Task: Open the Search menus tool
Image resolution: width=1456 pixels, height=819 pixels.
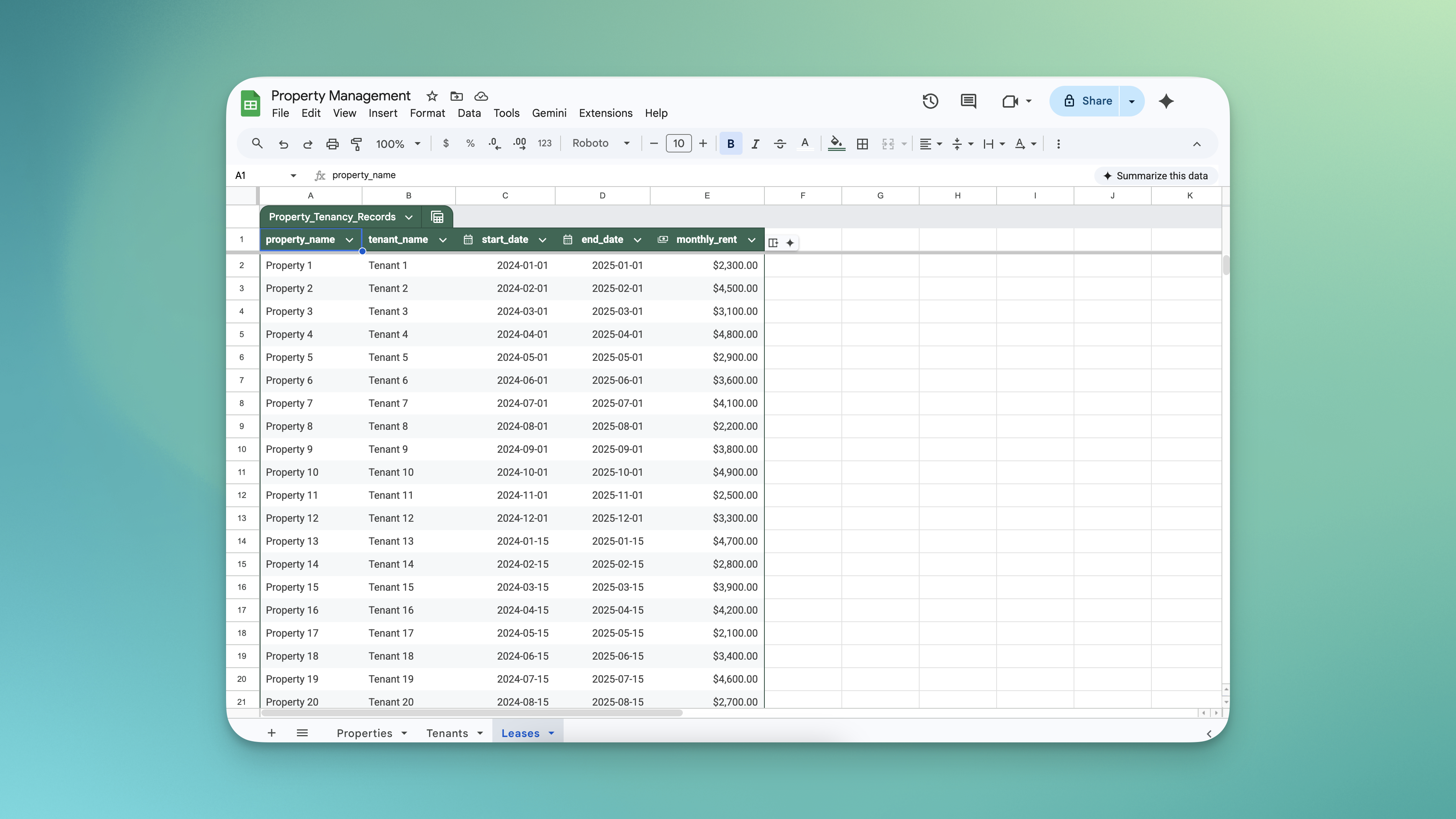Action: pyautogui.click(x=257, y=144)
